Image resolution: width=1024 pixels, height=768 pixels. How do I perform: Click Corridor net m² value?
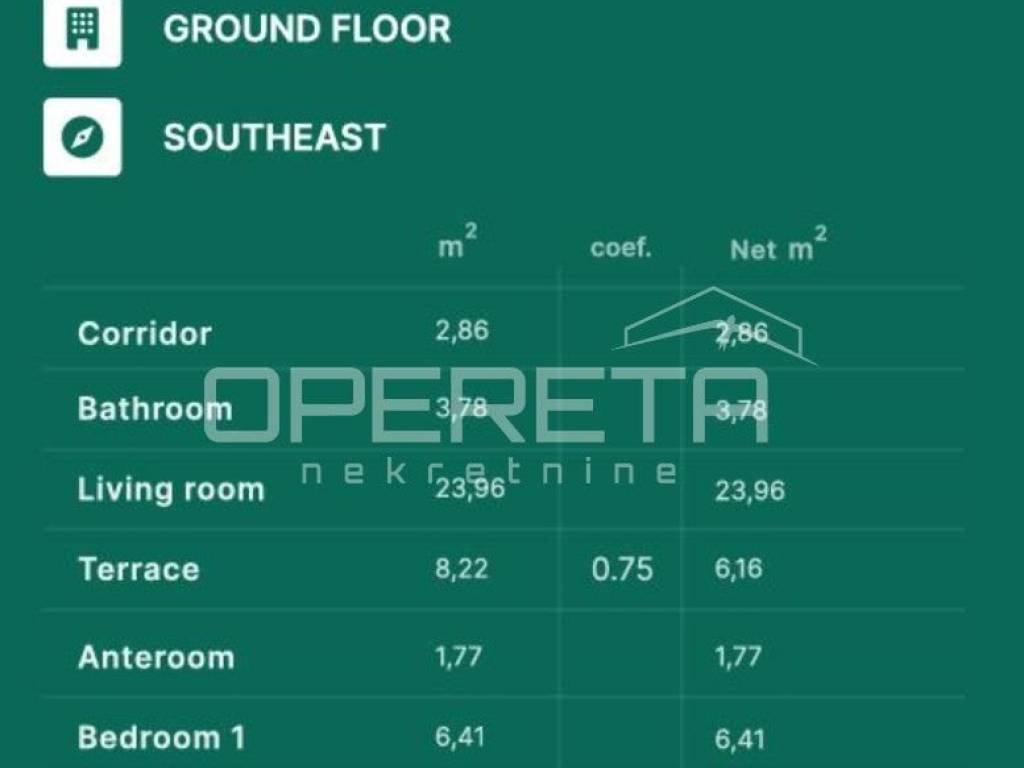742,333
